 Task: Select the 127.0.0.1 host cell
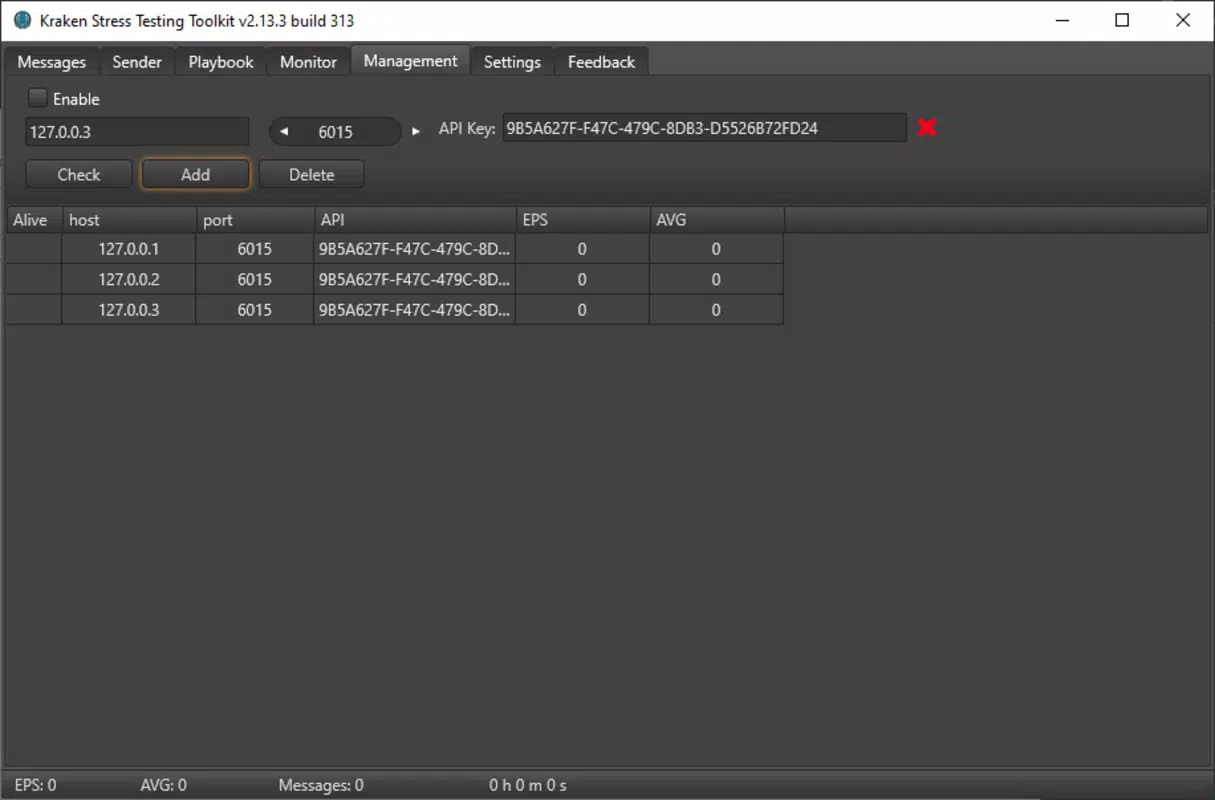(x=129, y=249)
